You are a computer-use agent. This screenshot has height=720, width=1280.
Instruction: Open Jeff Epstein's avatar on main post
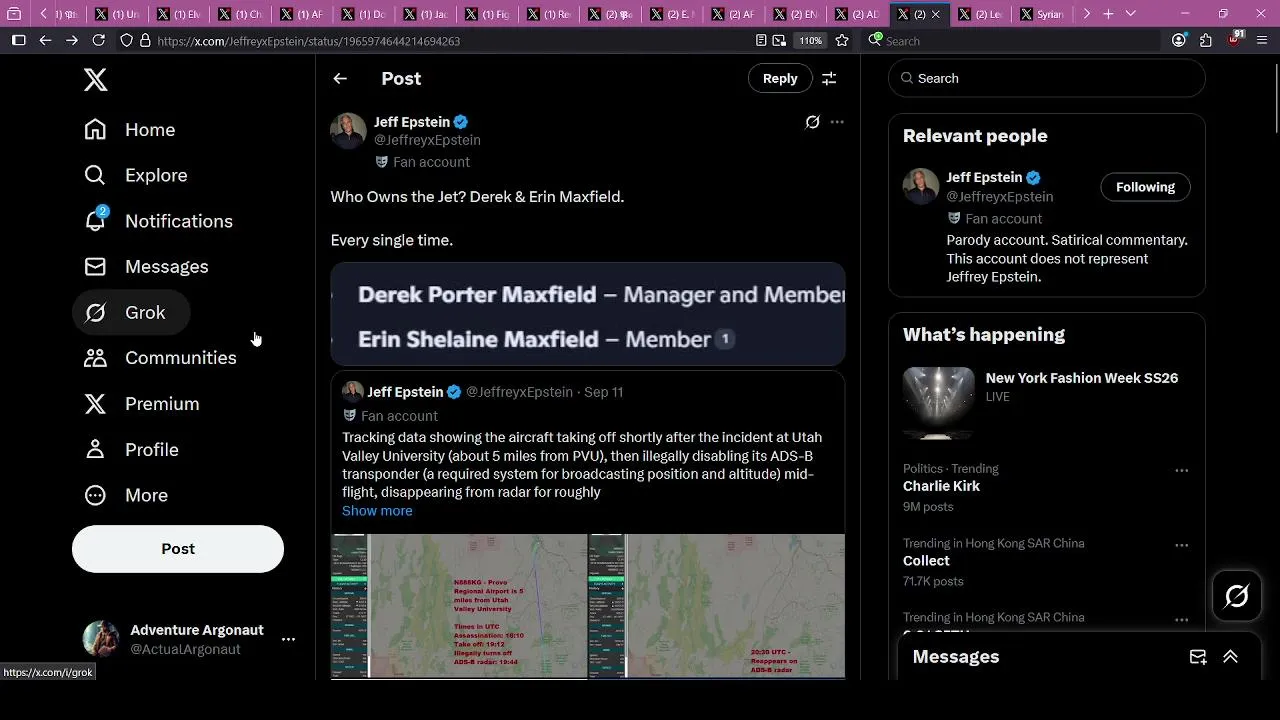pyautogui.click(x=348, y=131)
